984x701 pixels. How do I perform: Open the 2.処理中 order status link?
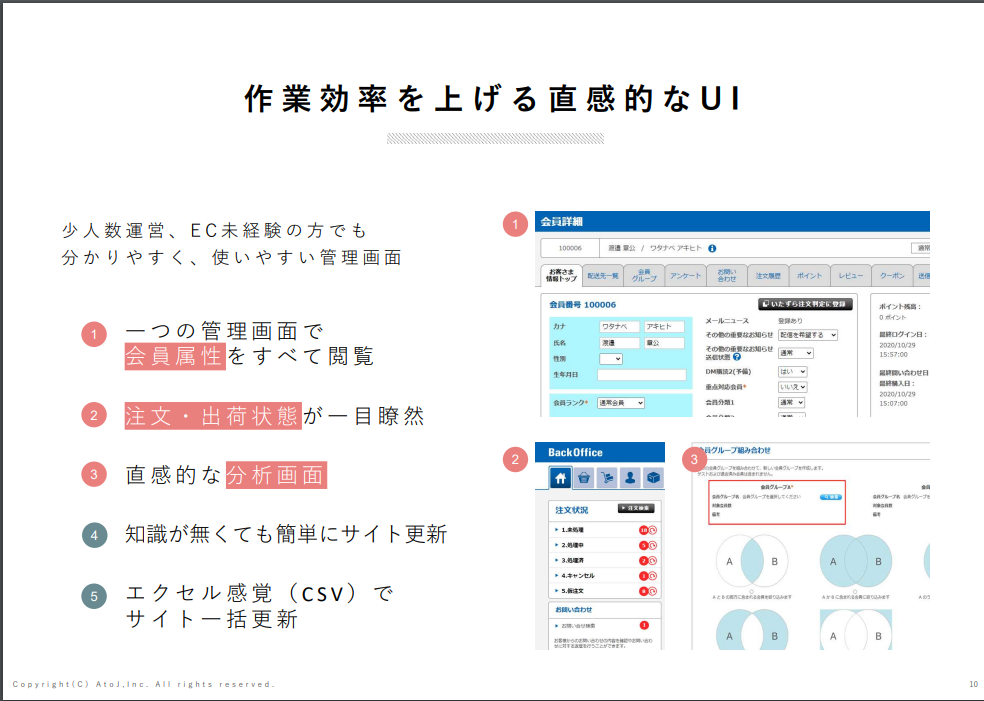click(x=572, y=545)
